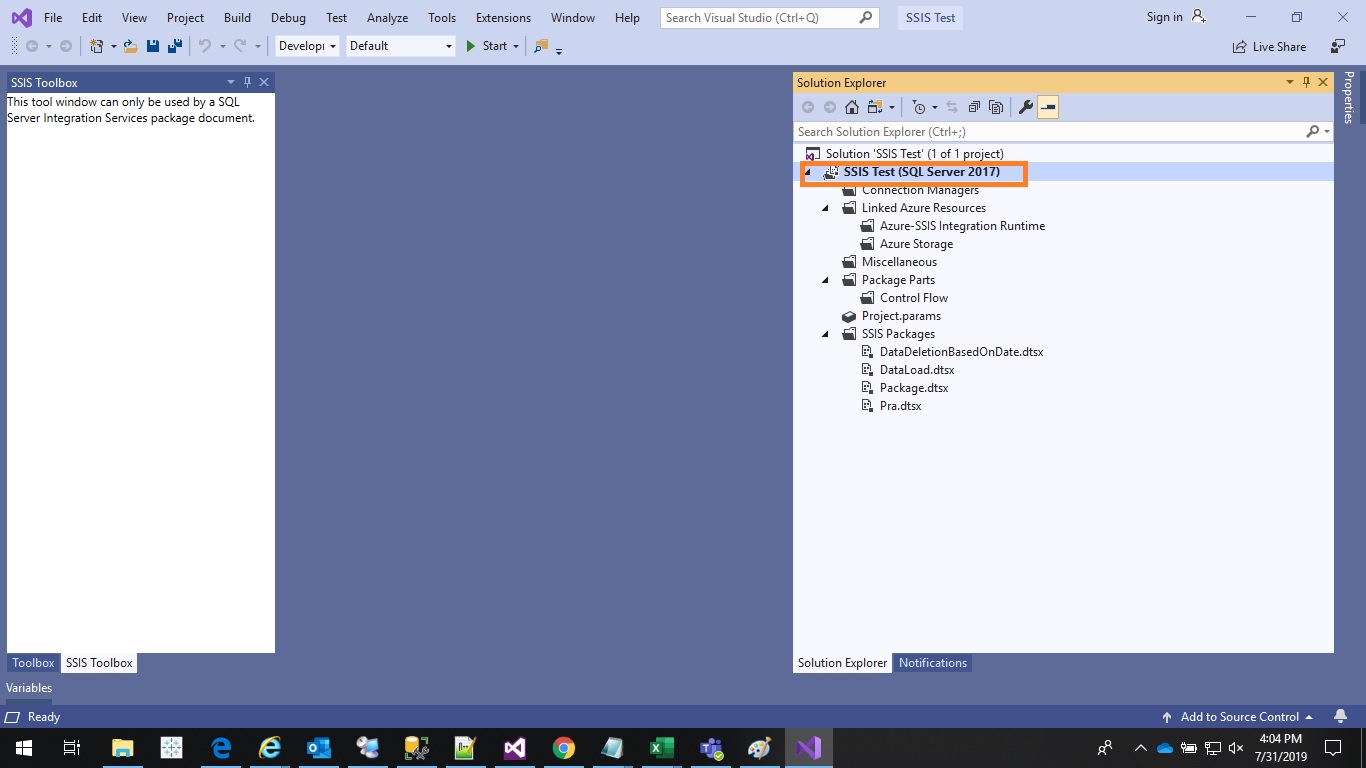Toggle Preview Selected Items in Solution Explorer
This screenshot has height=768, width=1366.
click(997, 107)
